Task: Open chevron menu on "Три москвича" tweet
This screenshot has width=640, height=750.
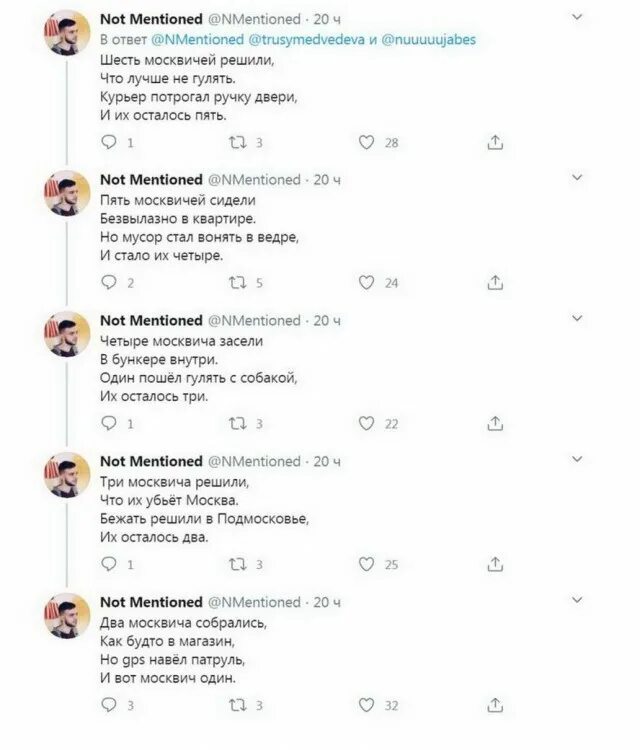Action: (577, 459)
